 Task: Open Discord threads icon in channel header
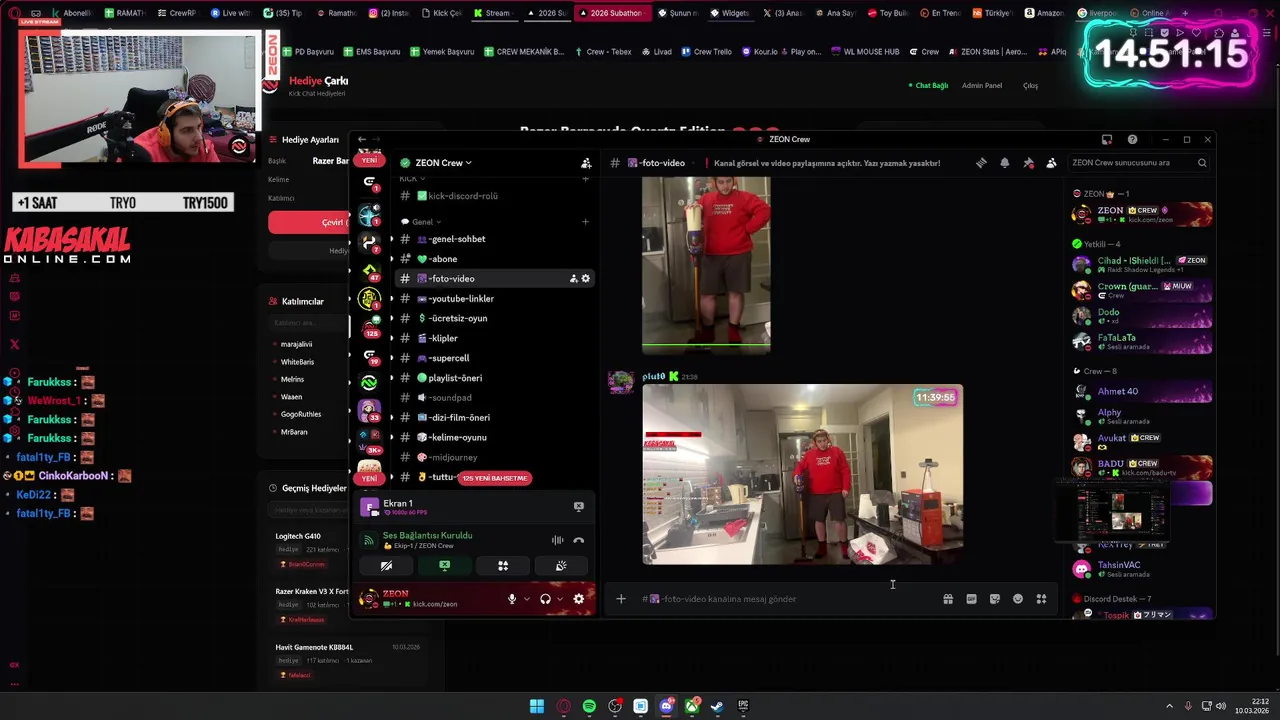click(x=981, y=163)
